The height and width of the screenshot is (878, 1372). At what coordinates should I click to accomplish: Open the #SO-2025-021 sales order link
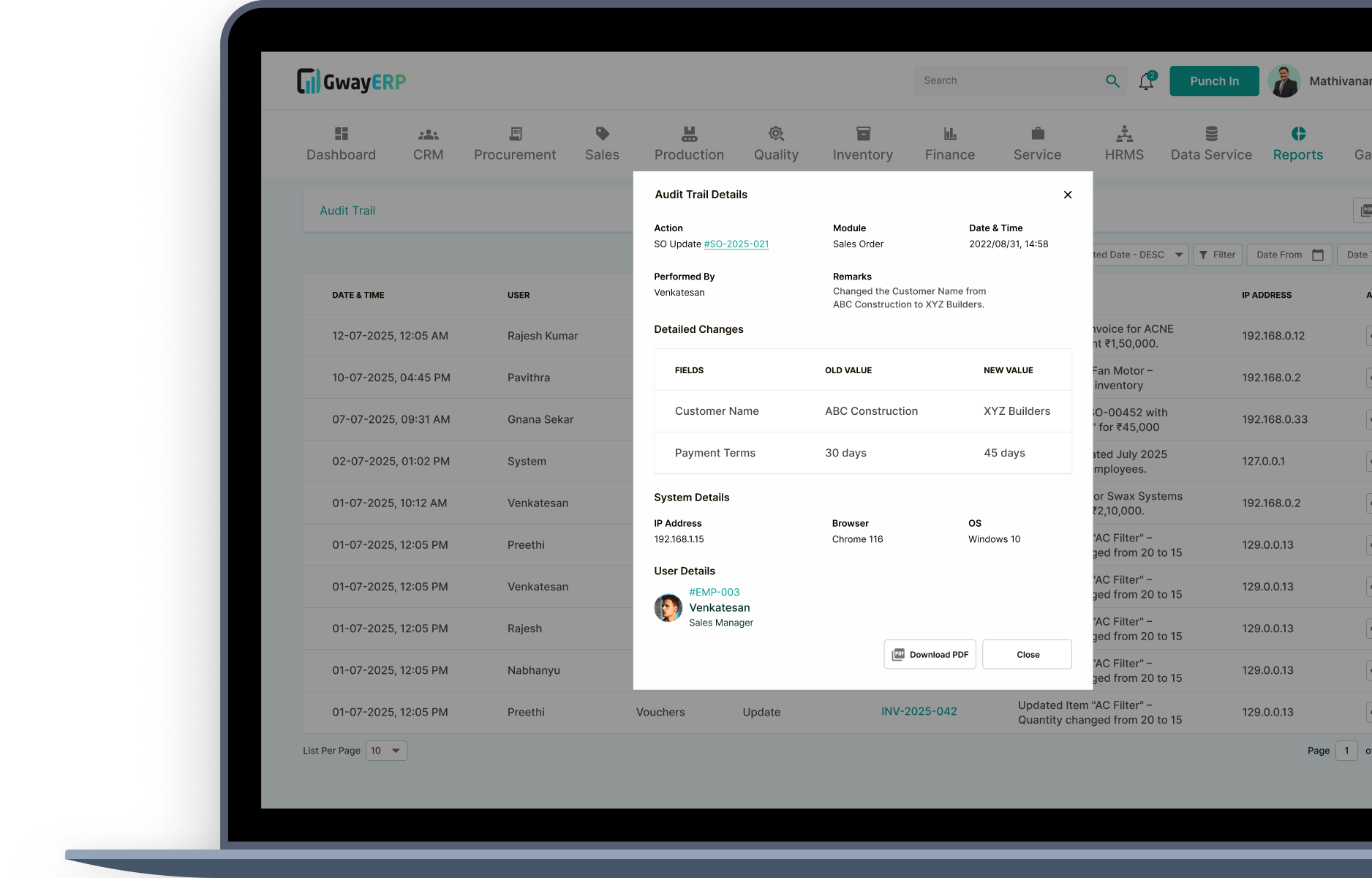[736, 244]
